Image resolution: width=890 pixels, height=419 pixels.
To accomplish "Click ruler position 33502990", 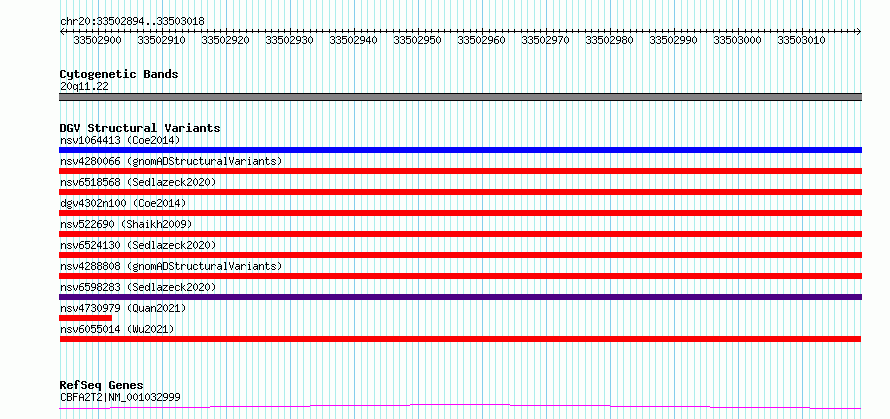I will (x=673, y=40).
